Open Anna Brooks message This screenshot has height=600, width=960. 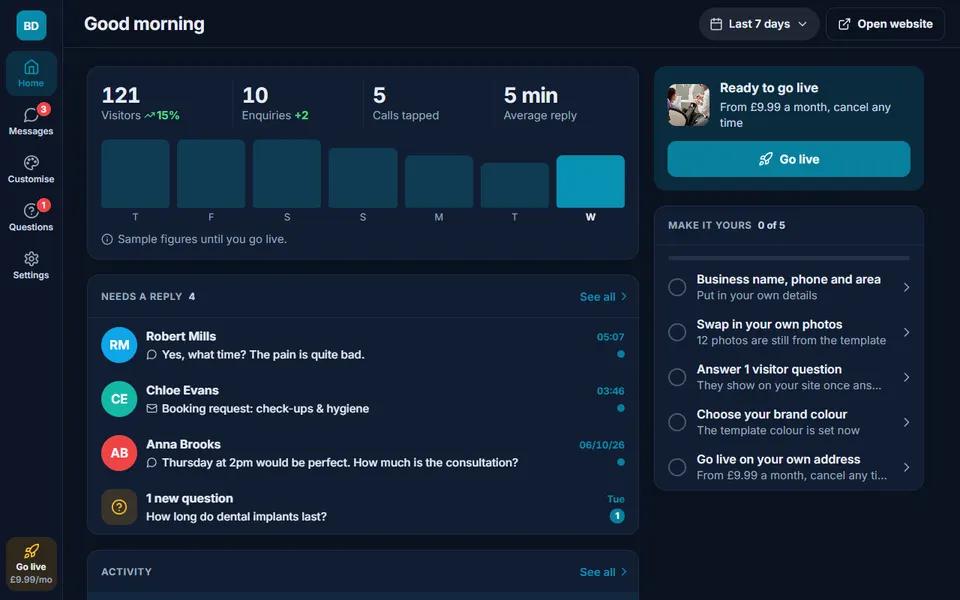point(362,452)
